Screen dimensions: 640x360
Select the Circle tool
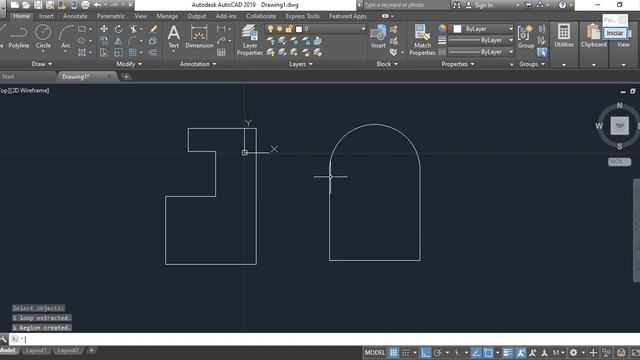coord(43,37)
